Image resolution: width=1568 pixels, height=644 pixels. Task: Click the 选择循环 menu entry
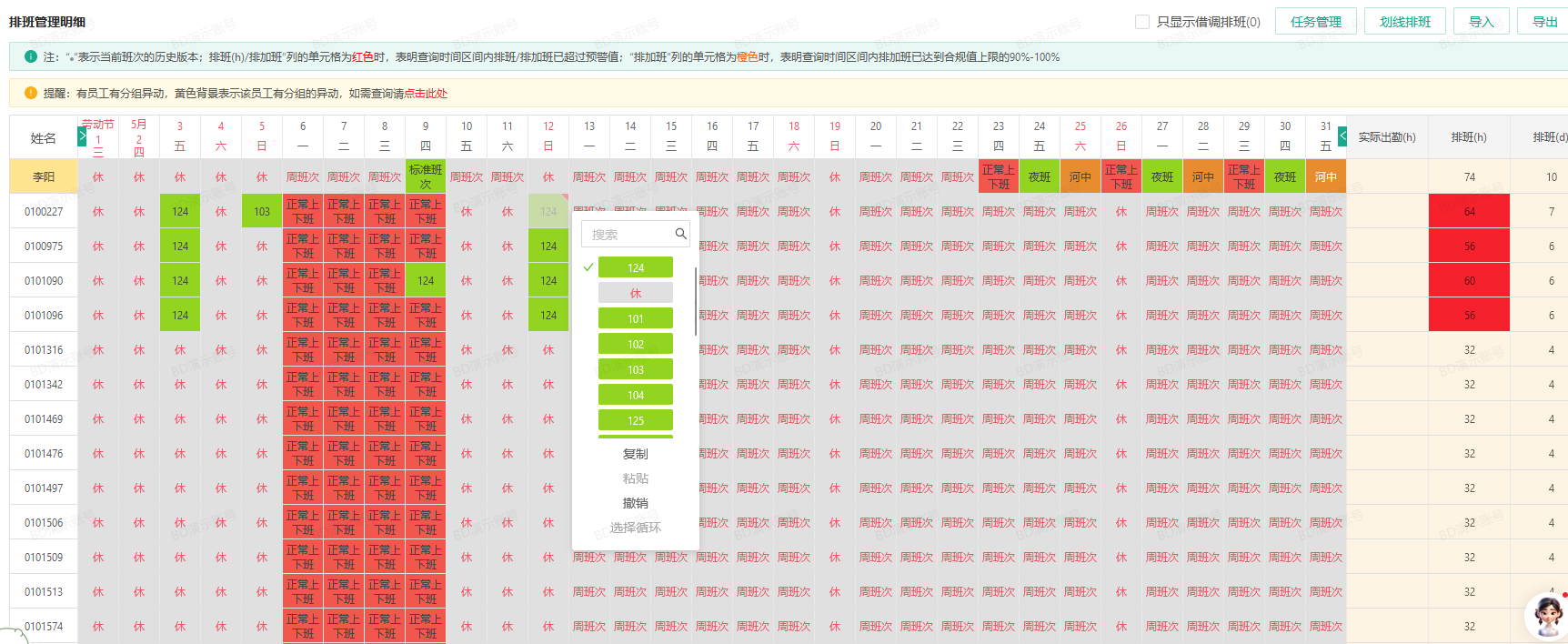[x=635, y=528]
